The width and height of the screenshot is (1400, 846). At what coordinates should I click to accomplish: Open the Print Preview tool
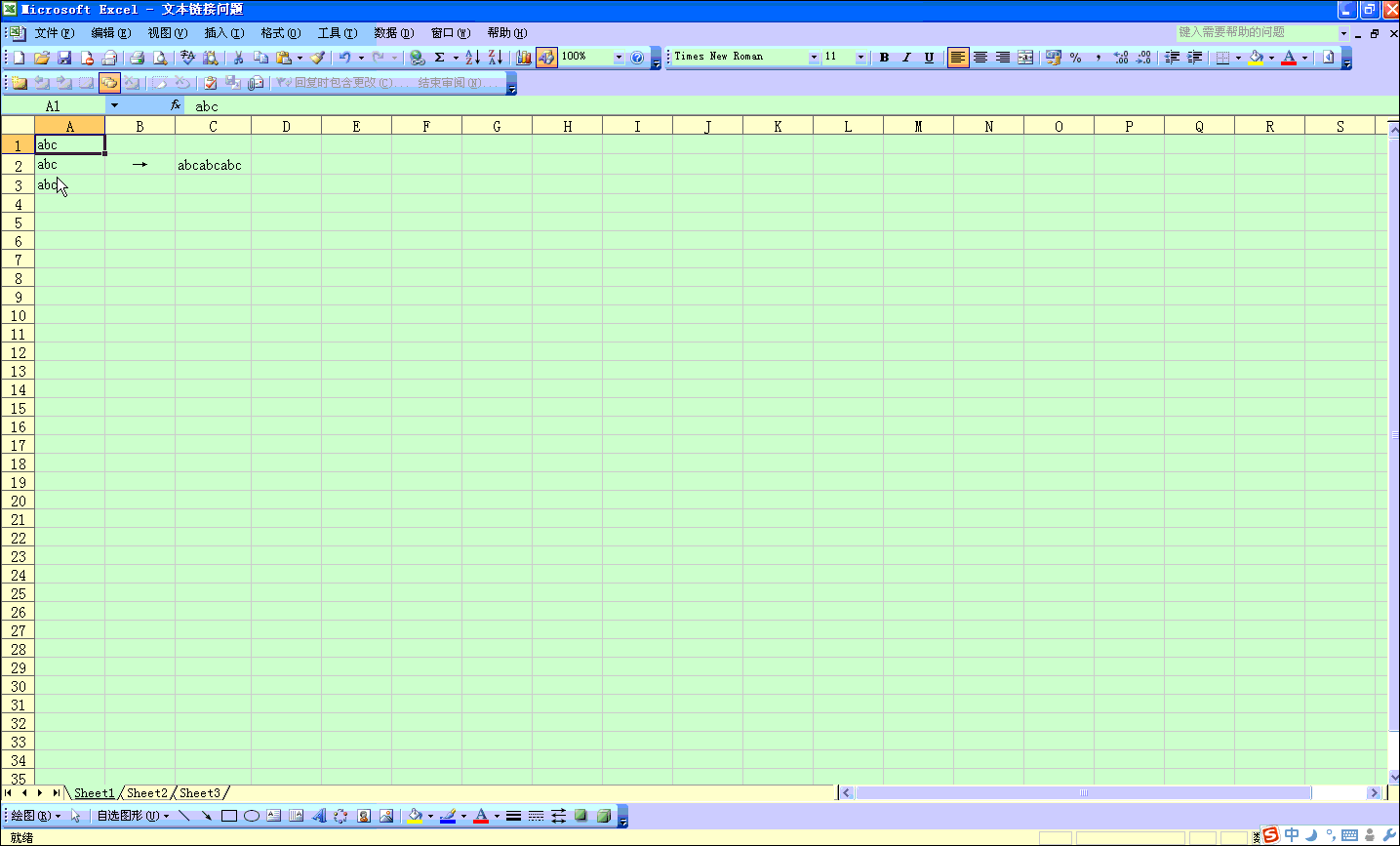click(160, 58)
